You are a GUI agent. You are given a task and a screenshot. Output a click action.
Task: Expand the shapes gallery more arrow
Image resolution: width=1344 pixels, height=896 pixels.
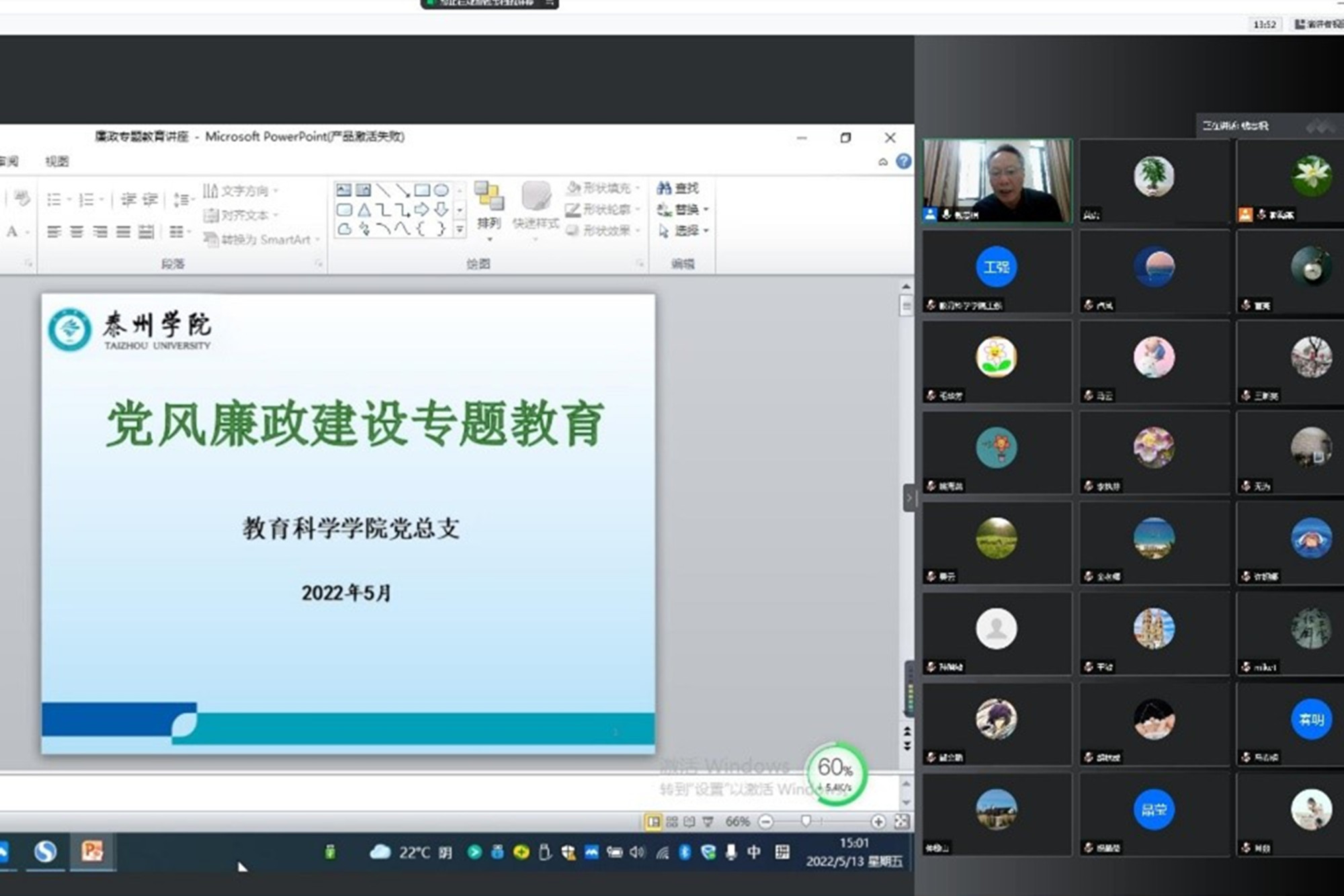tap(460, 230)
